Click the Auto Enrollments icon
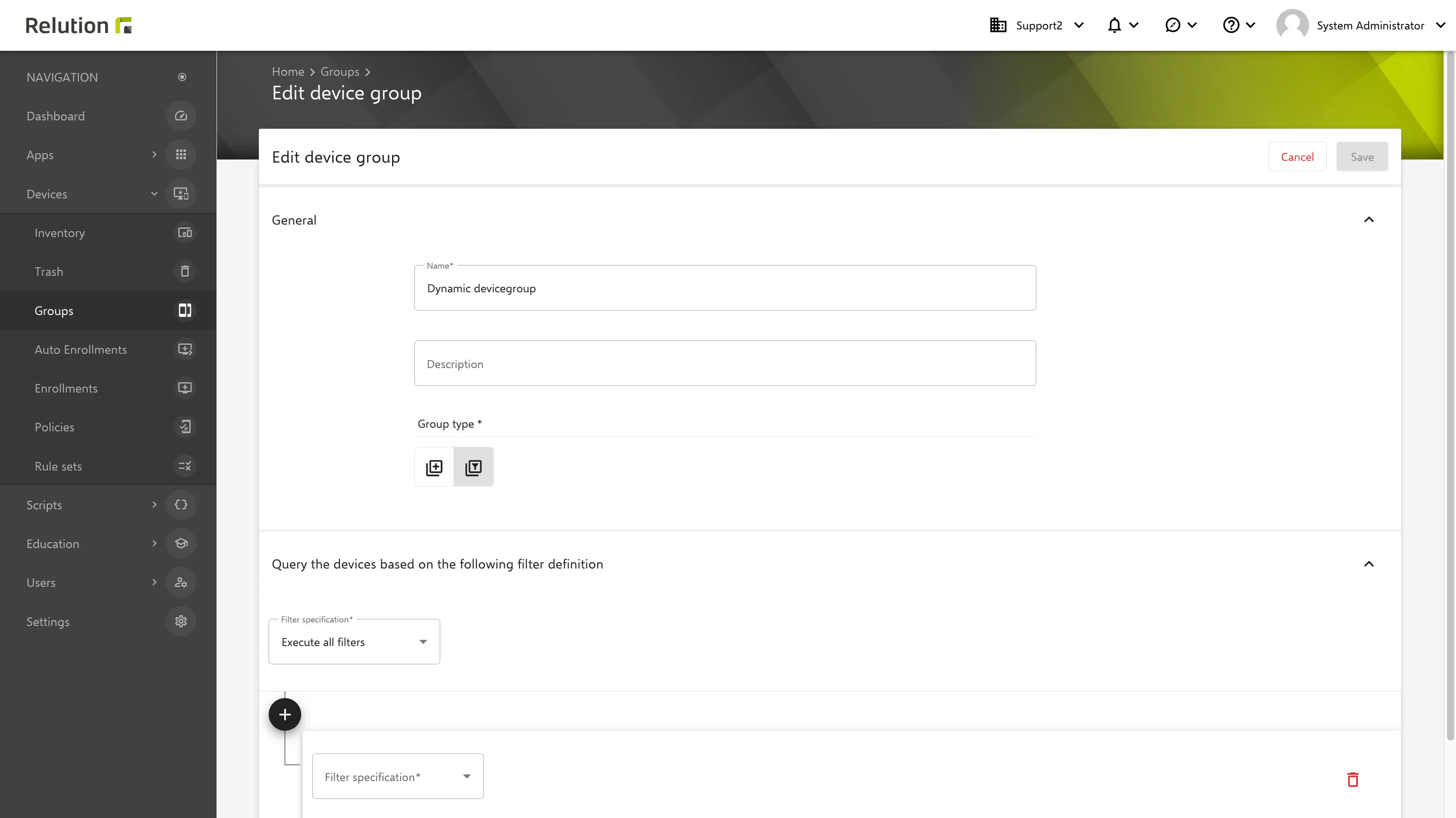The width and height of the screenshot is (1456, 818). pos(185,349)
